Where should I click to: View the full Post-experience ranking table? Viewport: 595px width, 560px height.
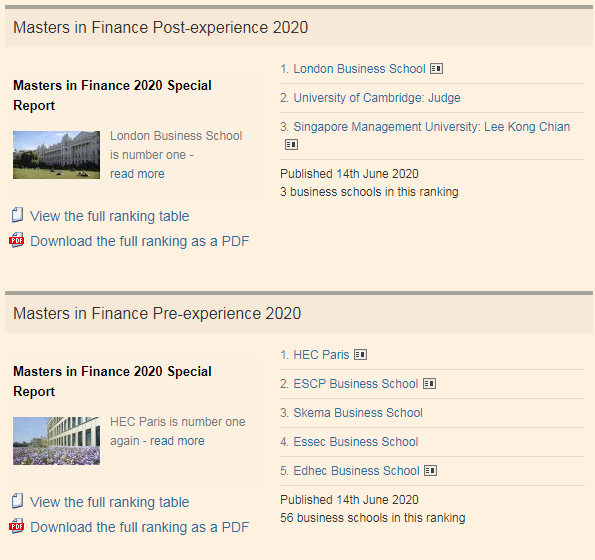point(109,216)
